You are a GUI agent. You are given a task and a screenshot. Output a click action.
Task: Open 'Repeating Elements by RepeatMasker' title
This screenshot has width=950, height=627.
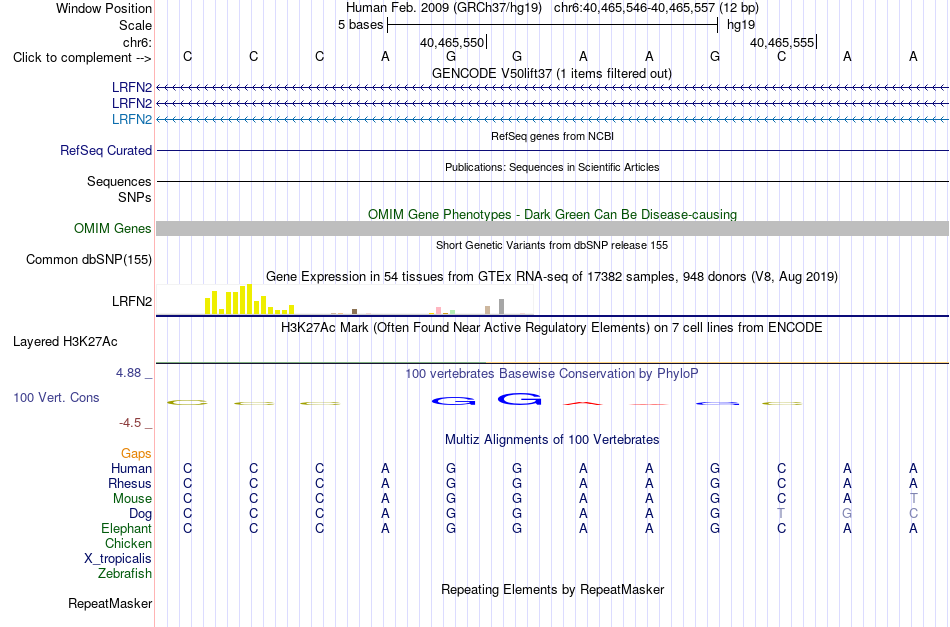(x=552, y=589)
